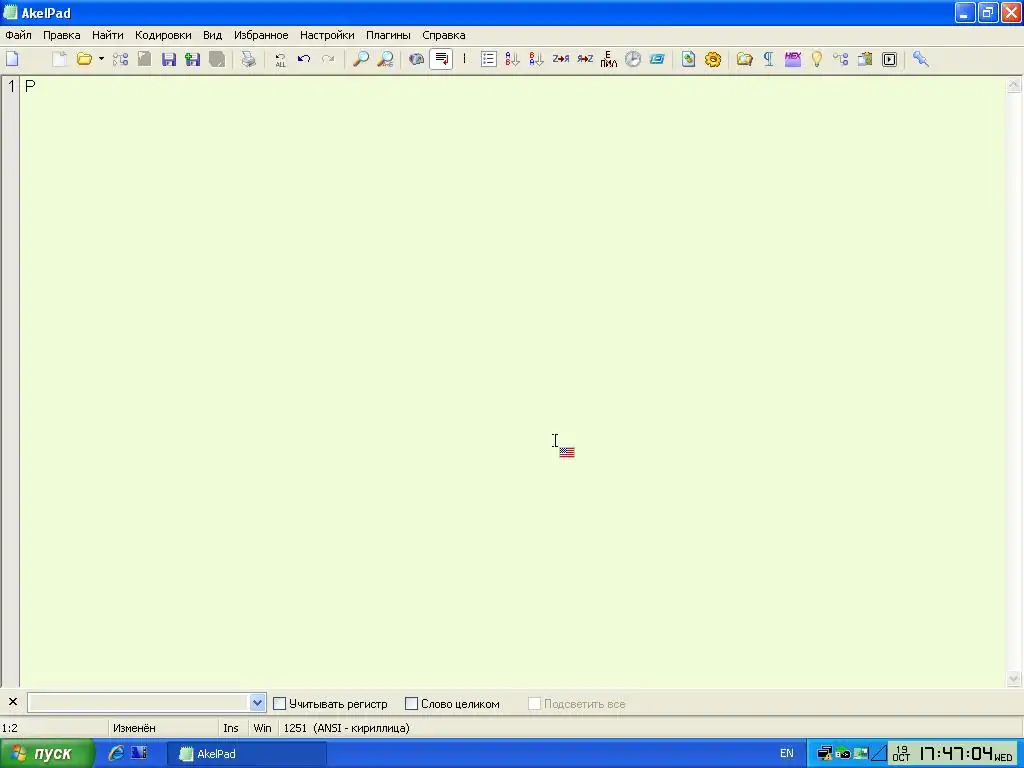The height and width of the screenshot is (768, 1024).
Task: Open the Вид menu
Action: 212,35
